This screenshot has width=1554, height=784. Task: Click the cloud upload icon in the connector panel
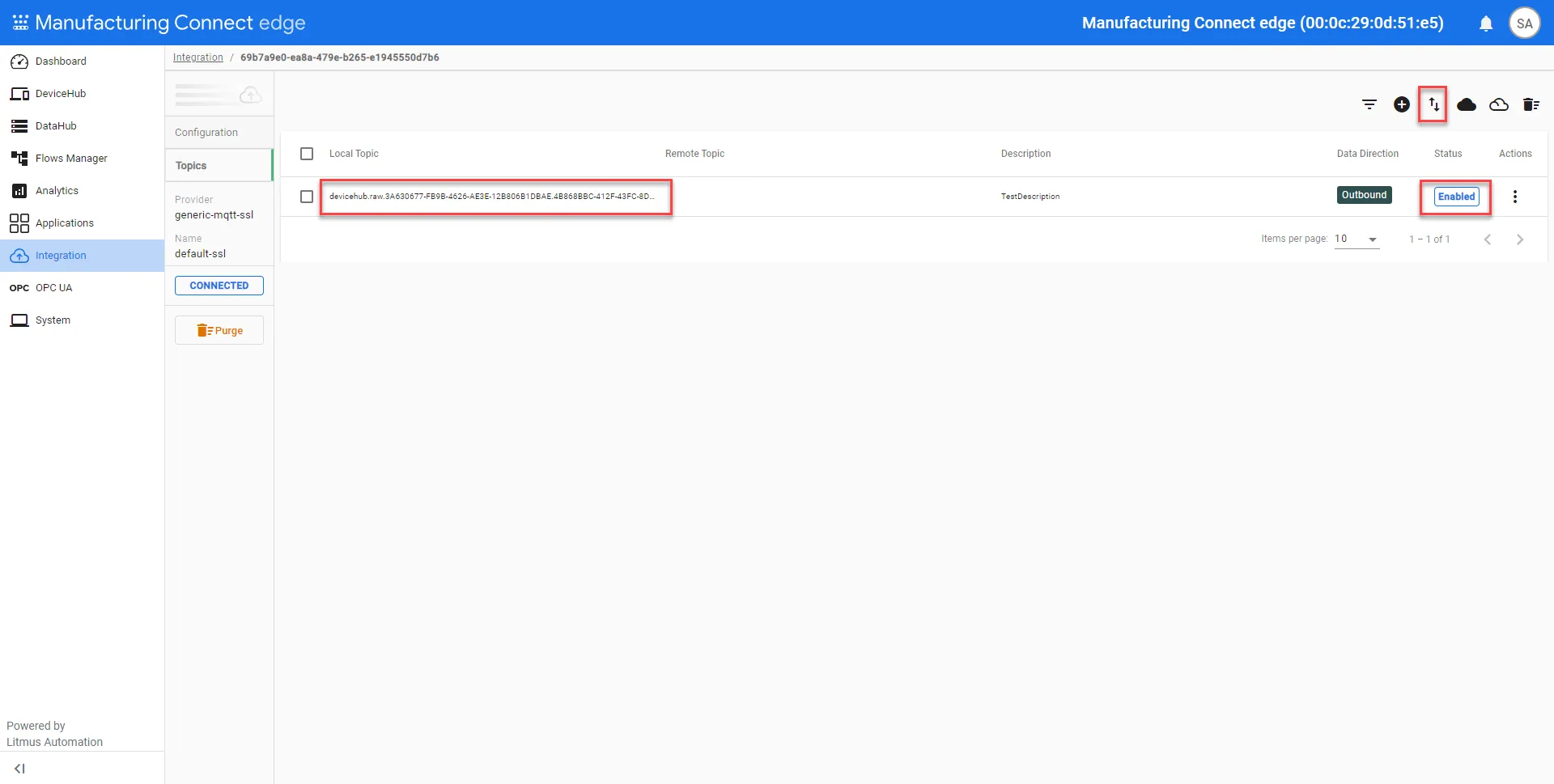coord(251,95)
